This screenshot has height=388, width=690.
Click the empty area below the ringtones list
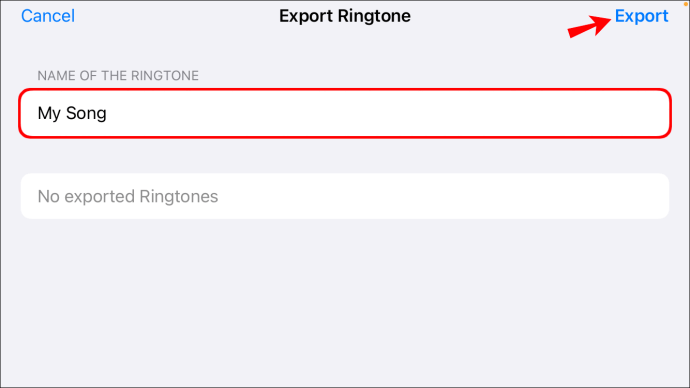[345, 304]
